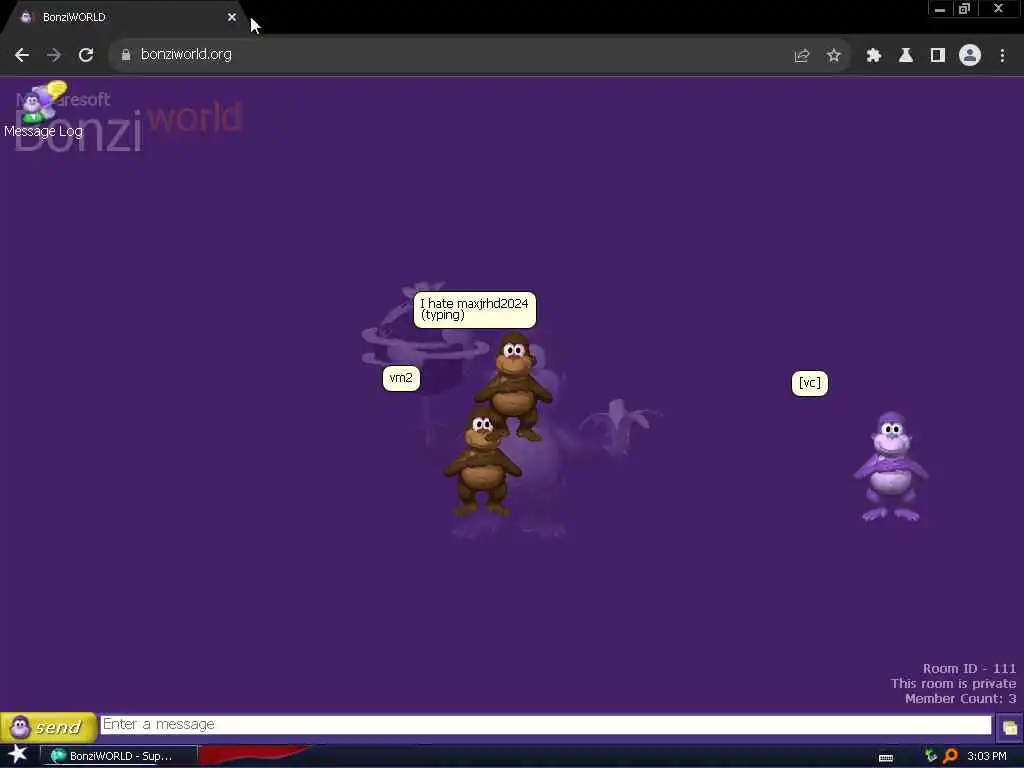Screen dimensions: 1024x768
Task: Send the chat message with send button
Action: [x=48, y=727]
